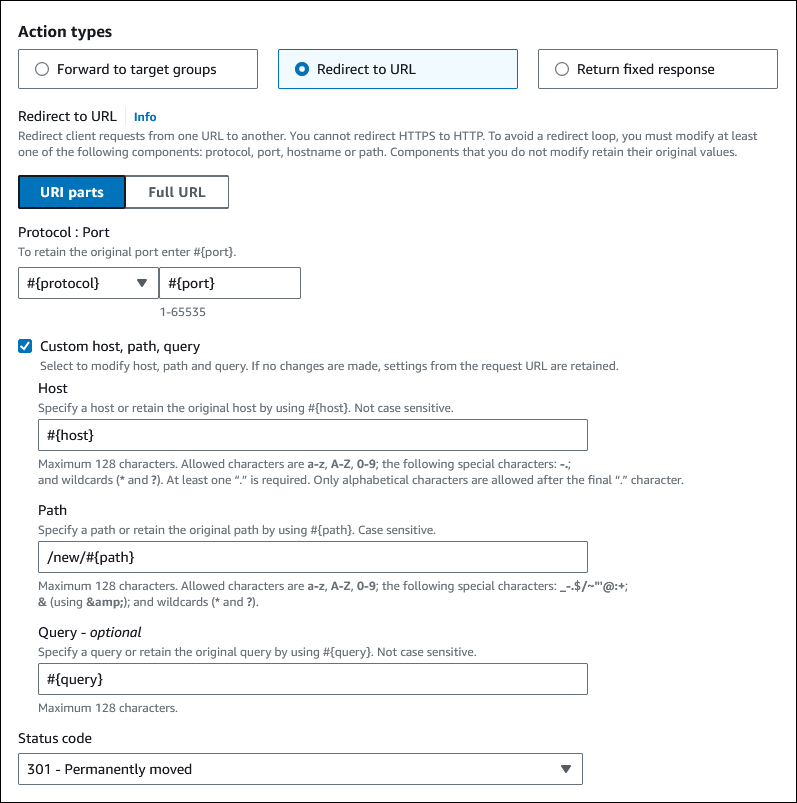Select the Forward to target groups radio button
The width and height of the screenshot is (797, 803).
(x=41, y=70)
